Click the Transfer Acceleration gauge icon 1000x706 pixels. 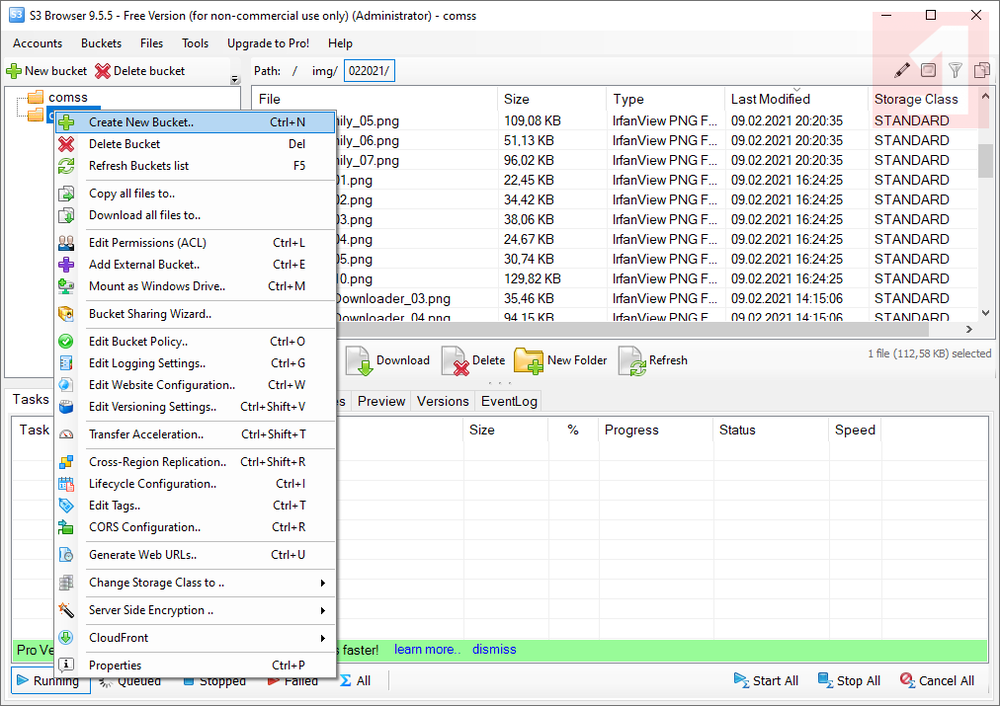click(66, 434)
